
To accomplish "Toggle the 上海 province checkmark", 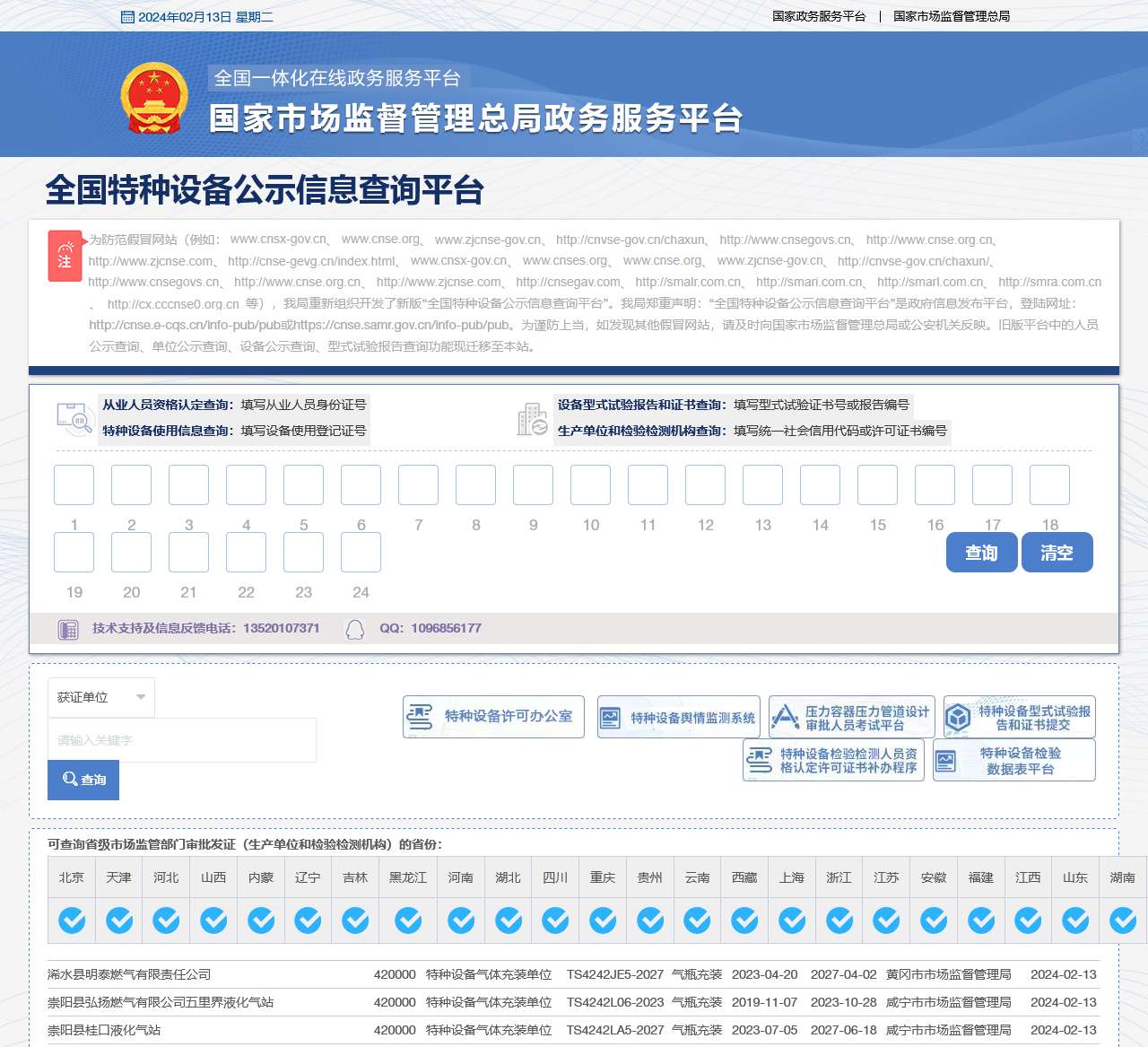I will 792,920.
